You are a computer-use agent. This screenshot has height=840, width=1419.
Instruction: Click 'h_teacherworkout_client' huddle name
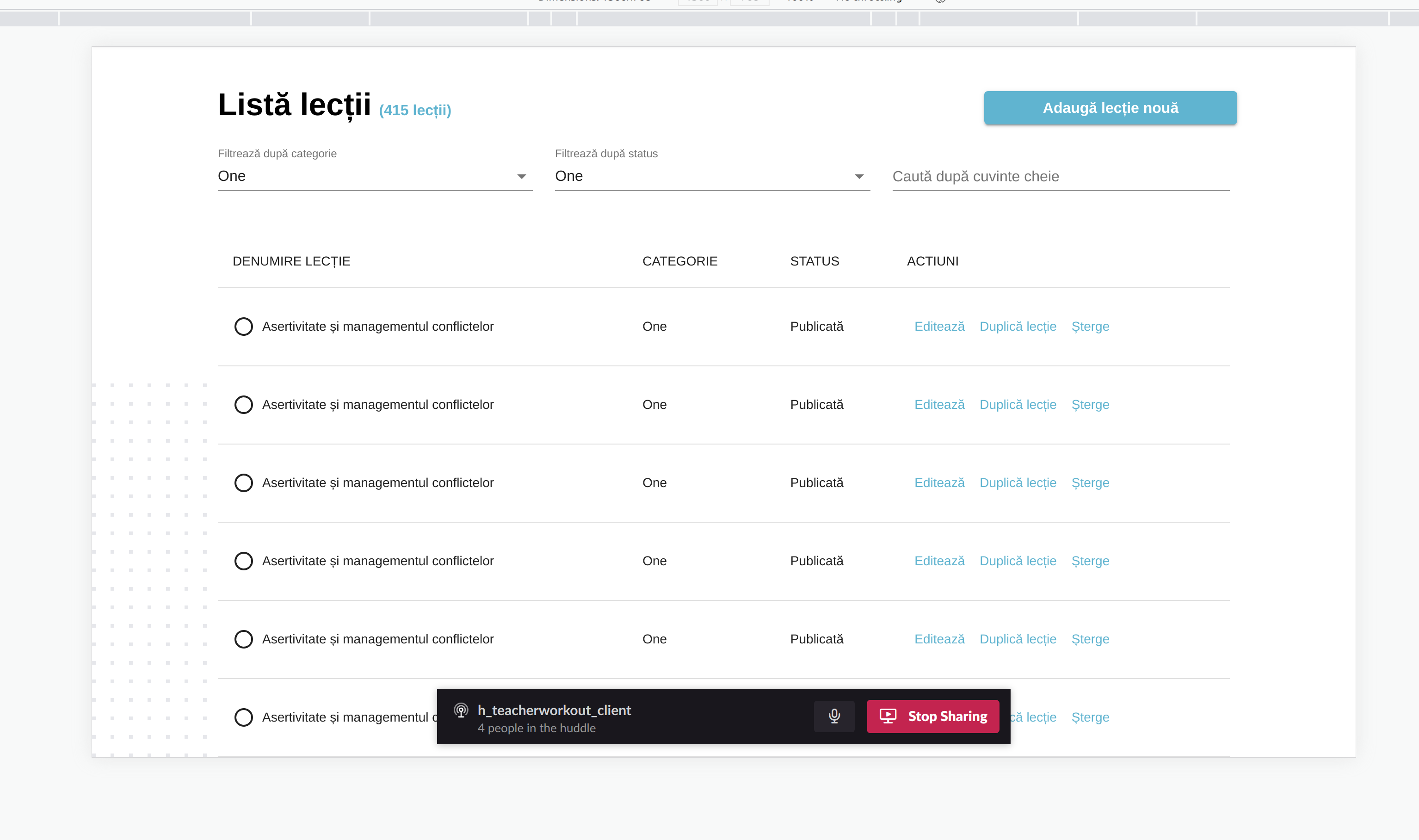click(x=554, y=710)
